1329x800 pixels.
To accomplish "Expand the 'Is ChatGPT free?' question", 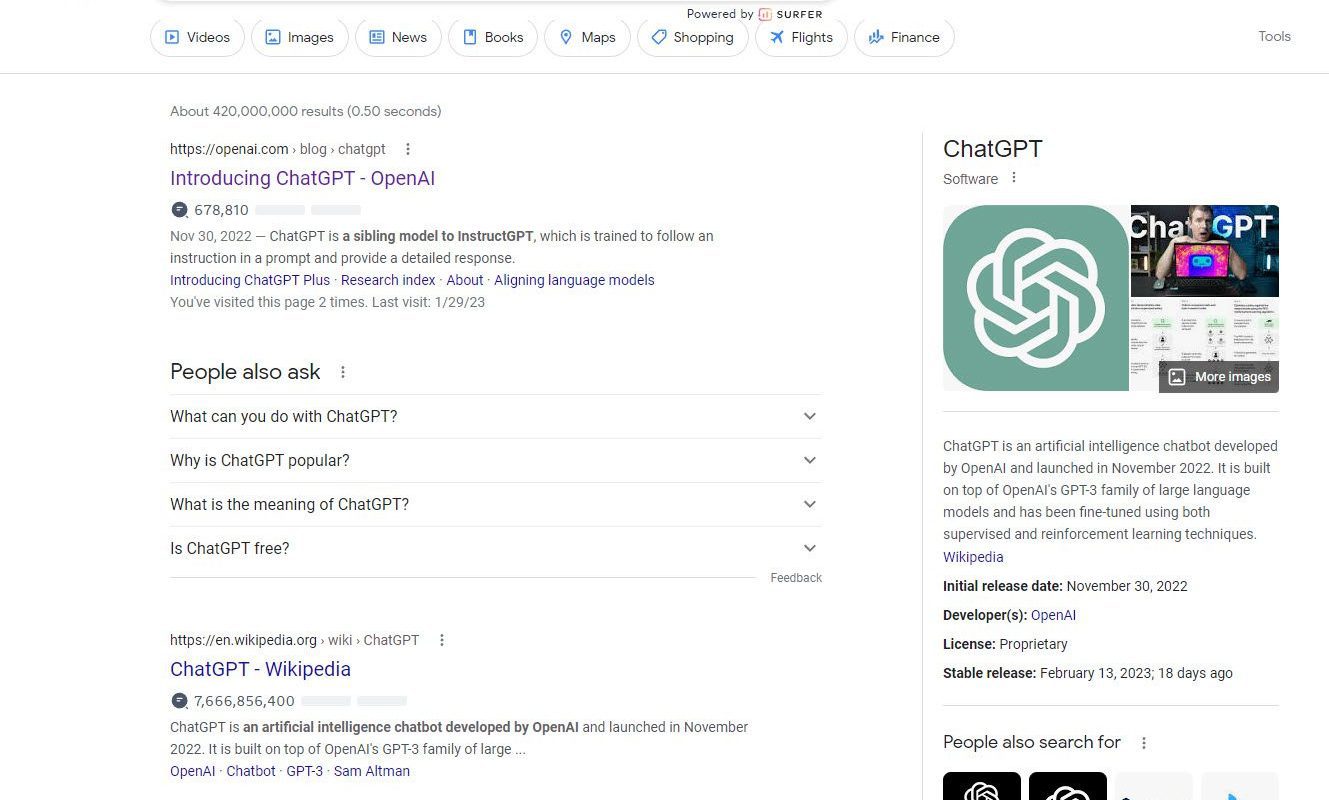I will pyautogui.click(x=495, y=548).
